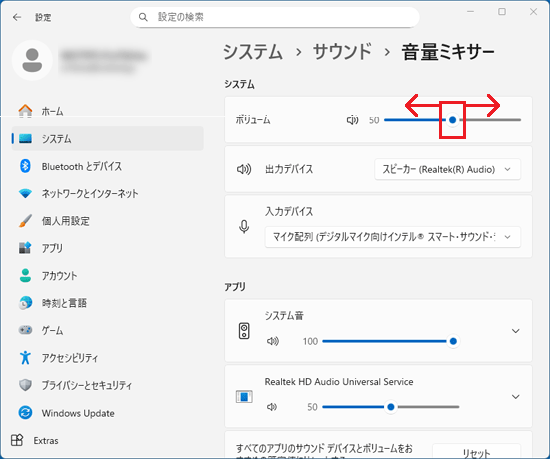This screenshot has height=459, width=550.
Task: Go to サウンド breadcrumb link
Action: click(342, 52)
